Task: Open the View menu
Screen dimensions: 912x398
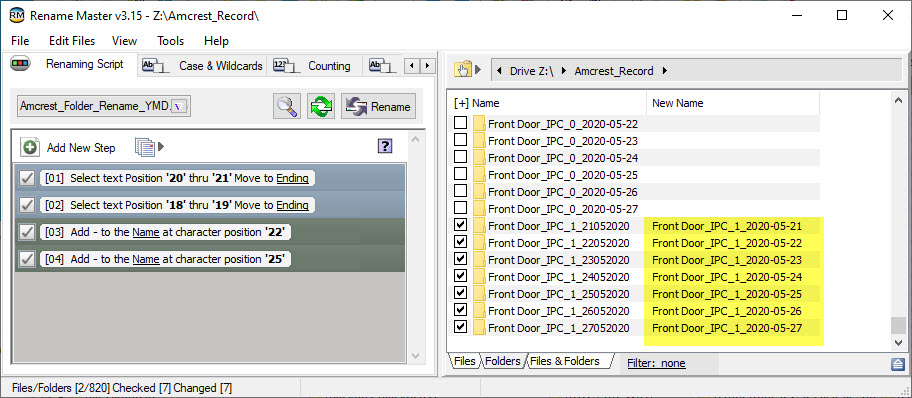Action: point(124,41)
